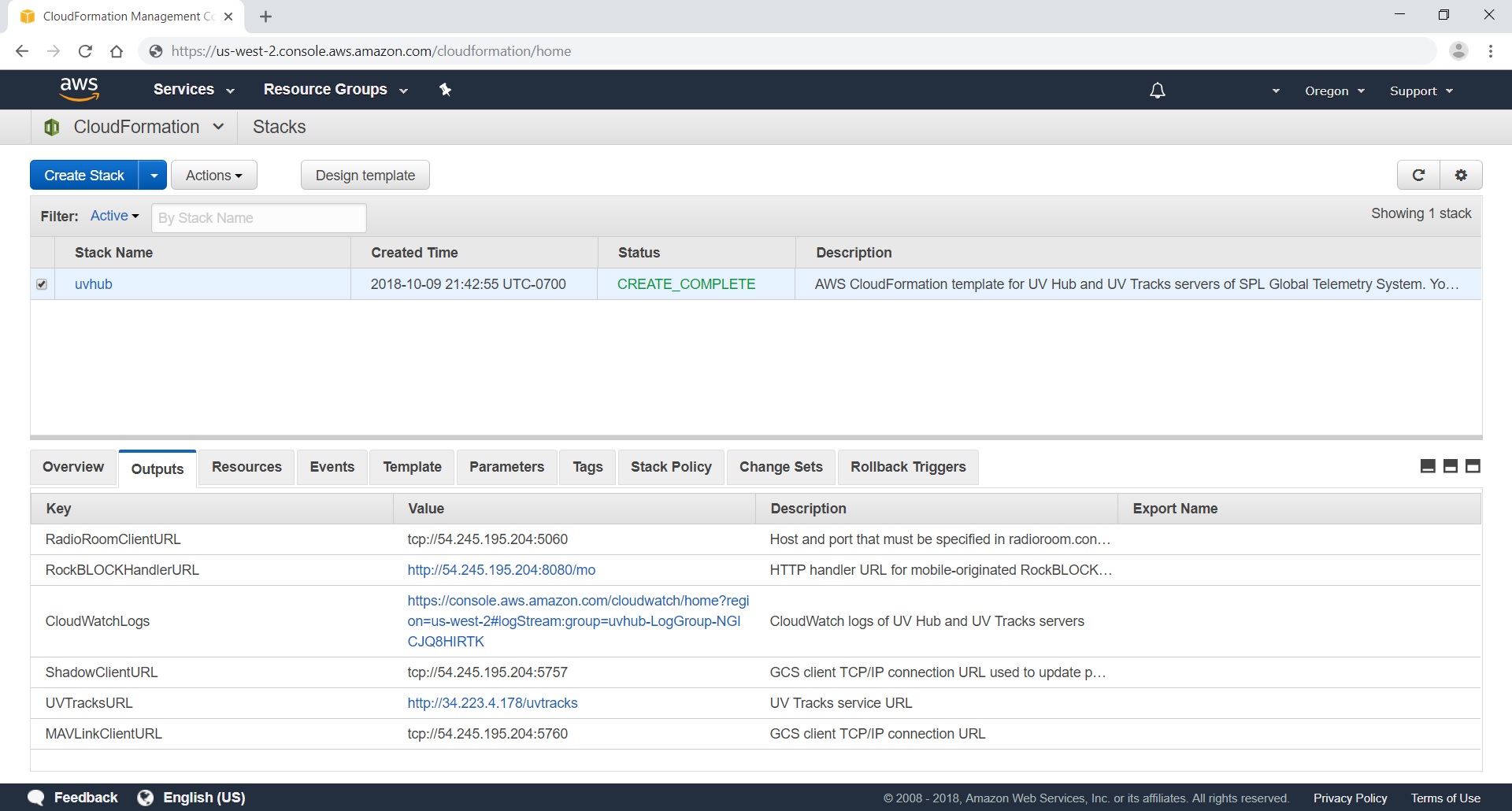Image resolution: width=1512 pixels, height=811 pixels.
Task: Open the CloudWatch logs console link
Action: tap(578, 621)
